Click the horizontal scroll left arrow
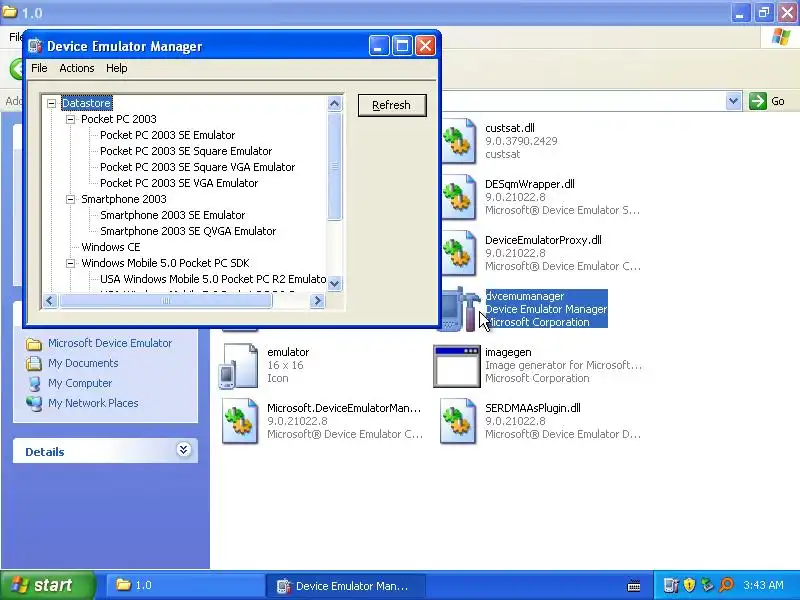The width and height of the screenshot is (800, 600). click(49, 301)
